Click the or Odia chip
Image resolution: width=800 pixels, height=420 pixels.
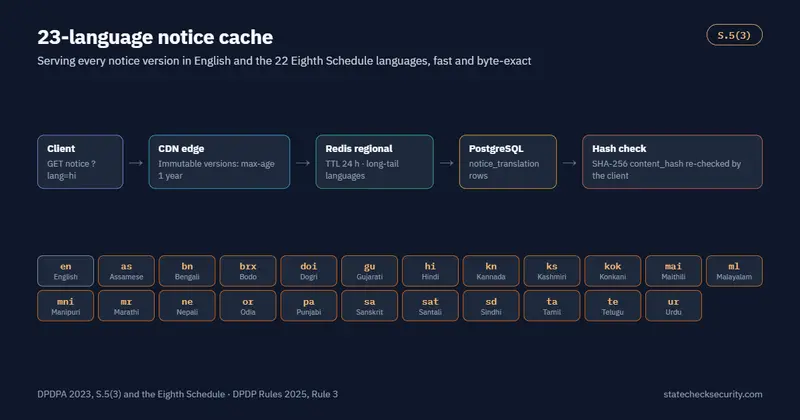[x=248, y=306]
